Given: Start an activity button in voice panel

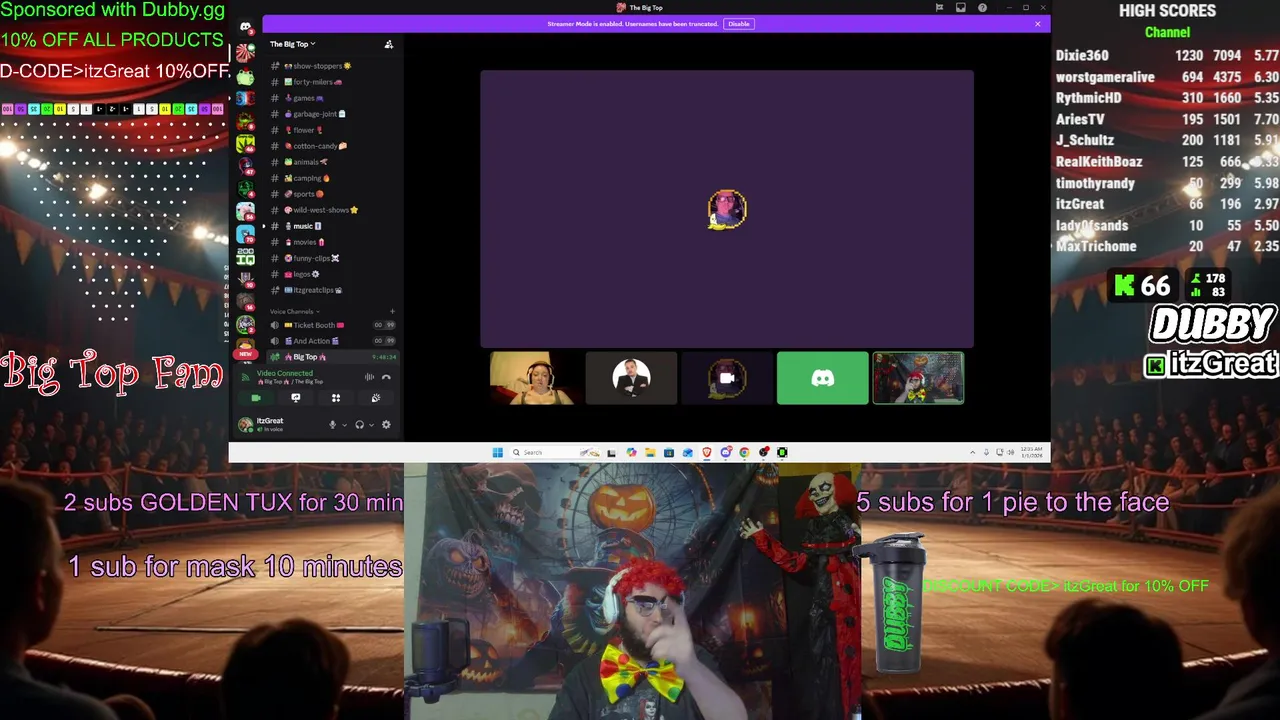Looking at the screenshot, I should (x=336, y=398).
